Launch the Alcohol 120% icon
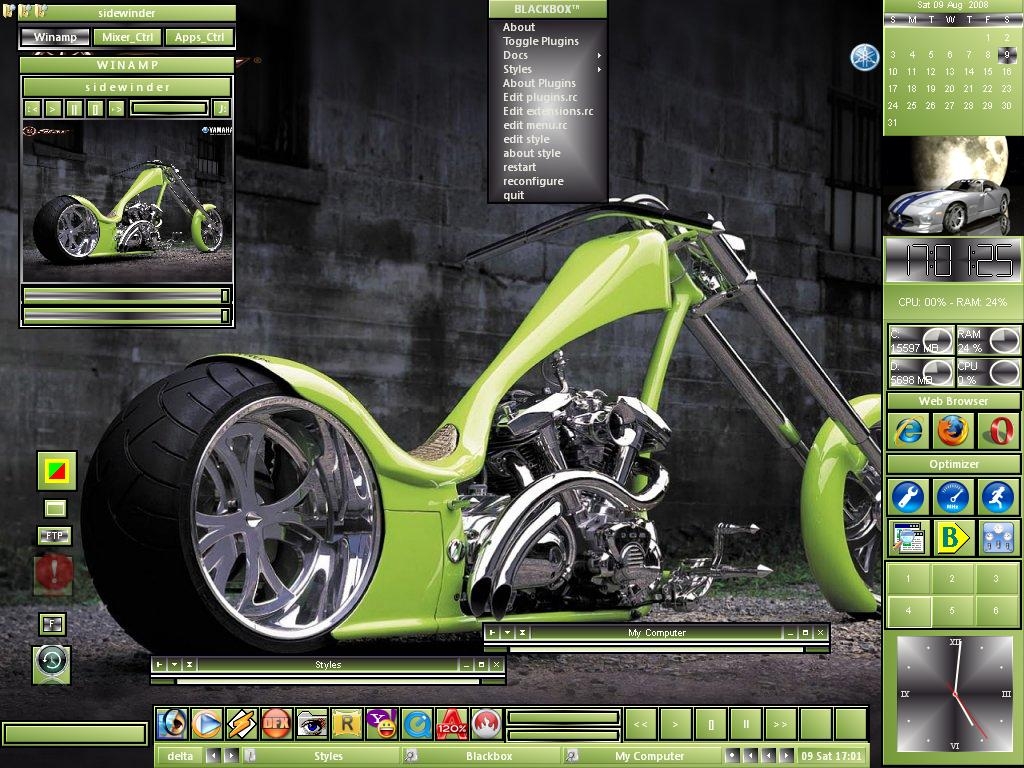The width and height of the screenshot is (1024, 768). click(451, 724)
